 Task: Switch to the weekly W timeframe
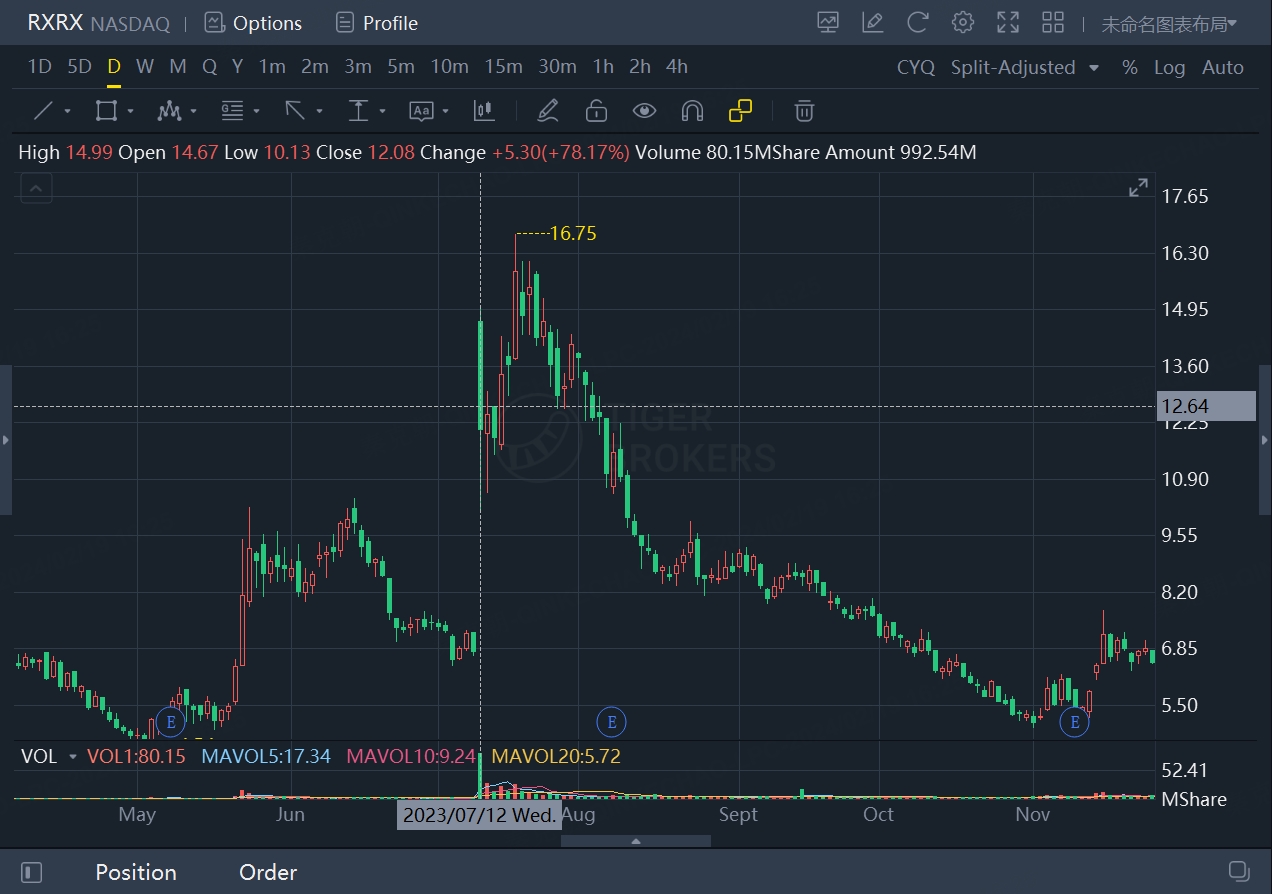(145, 66)
